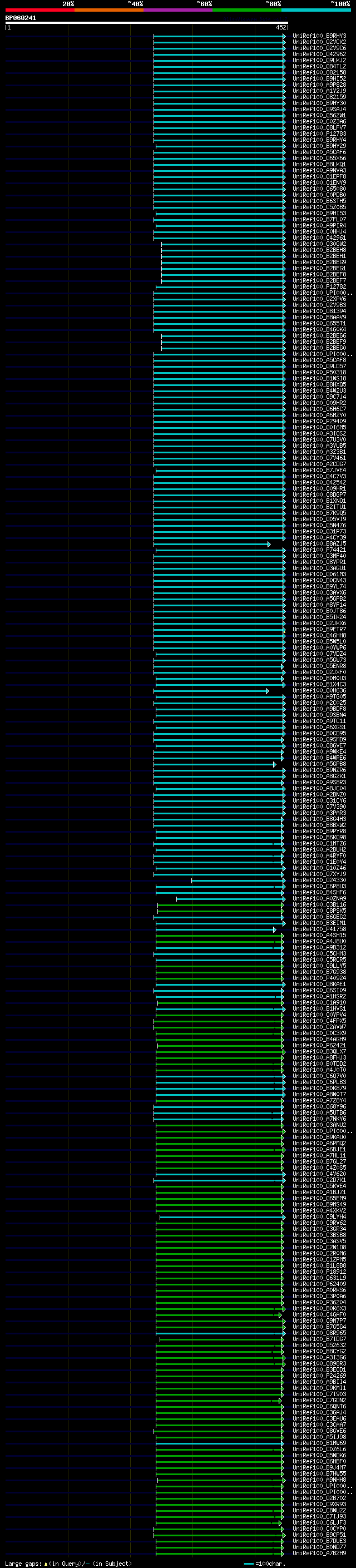Click the '~40%' legend label
Screen dimensions: 356x1568
135,4
